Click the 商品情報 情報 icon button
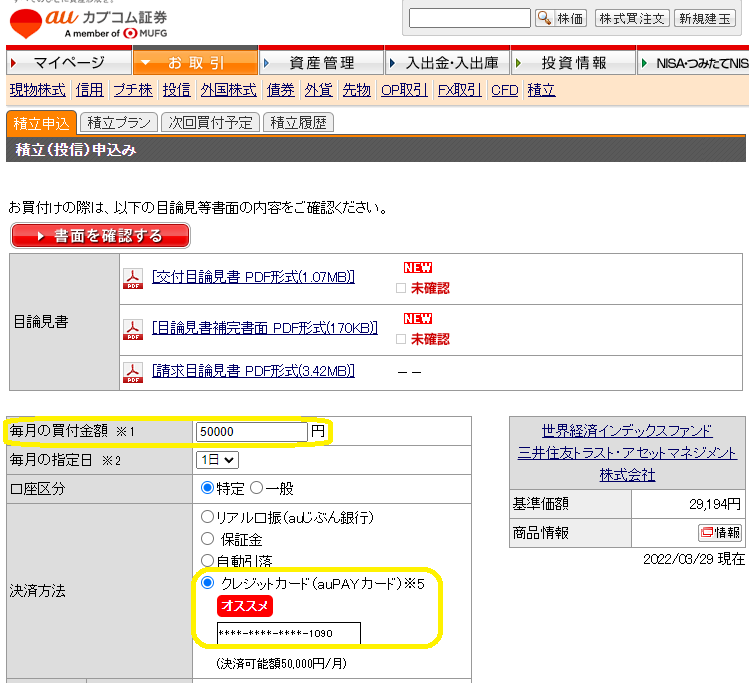749x683 pixels. pyautogui.click(x=720, y=533)
